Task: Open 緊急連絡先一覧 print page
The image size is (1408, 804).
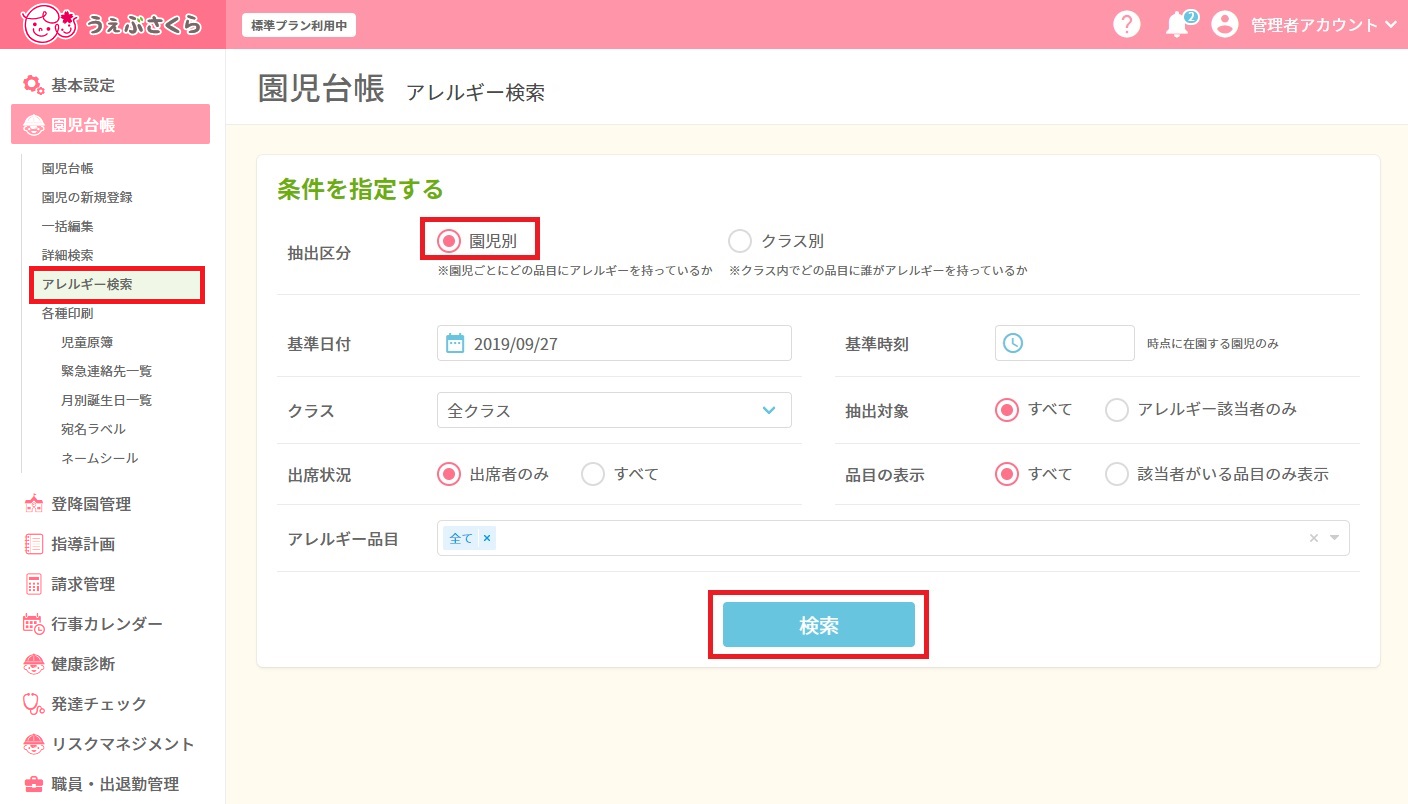Action: pyautogui.click(x=106, y=371)
